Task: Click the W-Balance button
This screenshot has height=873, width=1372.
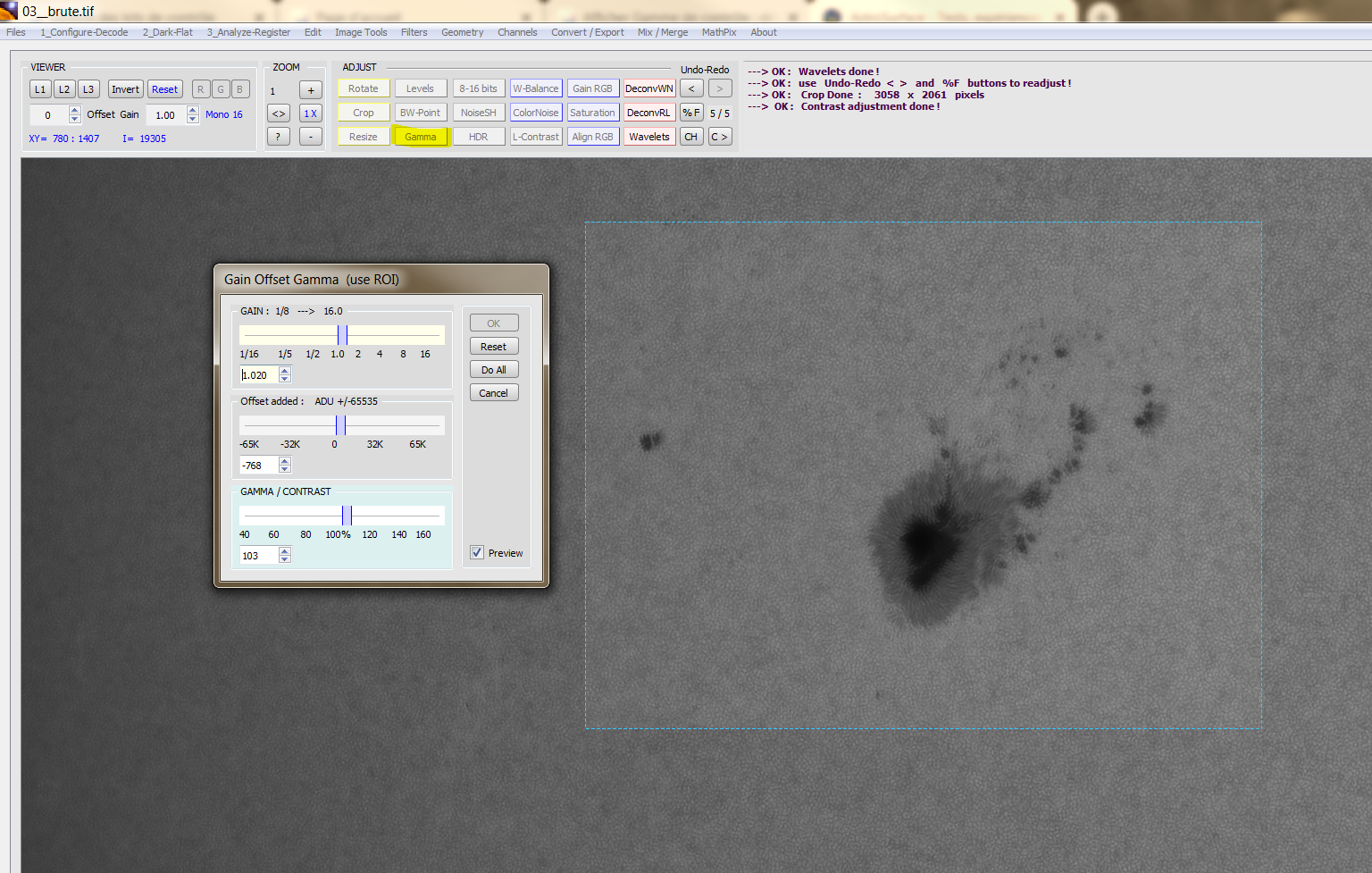Action: click(536, 88)
